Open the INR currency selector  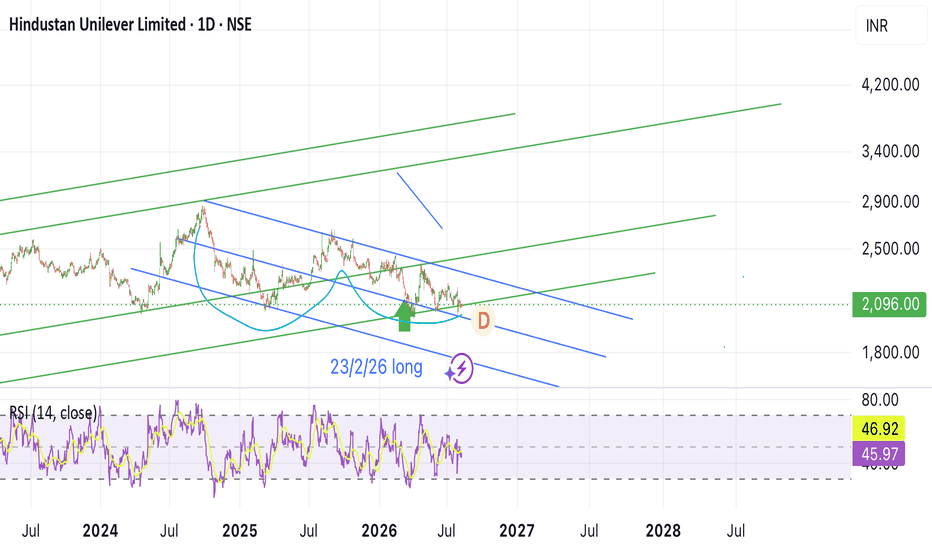tap(890, 26)
